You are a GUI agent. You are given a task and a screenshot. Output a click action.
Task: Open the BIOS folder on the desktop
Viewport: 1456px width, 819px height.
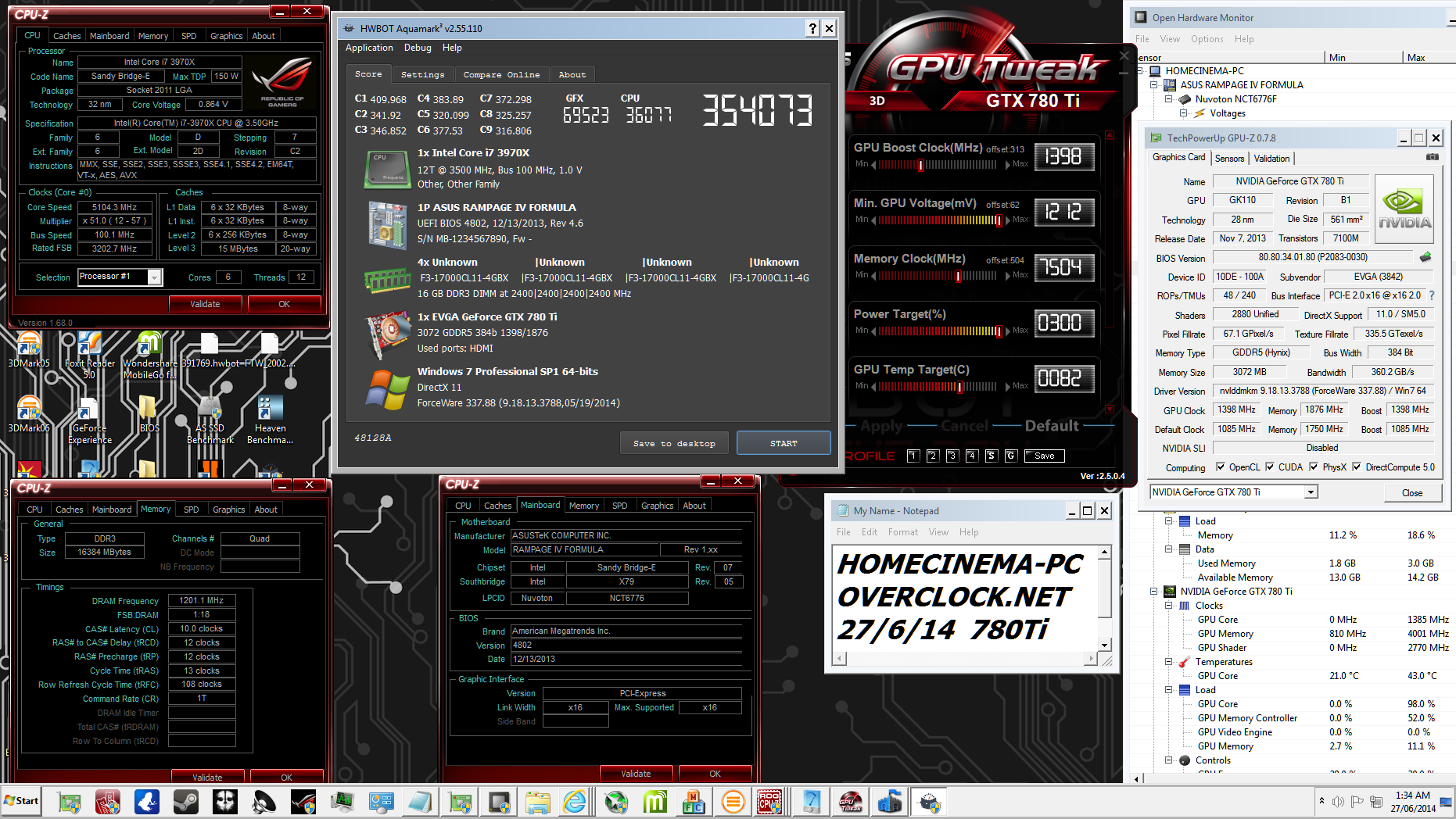point(149,413)
